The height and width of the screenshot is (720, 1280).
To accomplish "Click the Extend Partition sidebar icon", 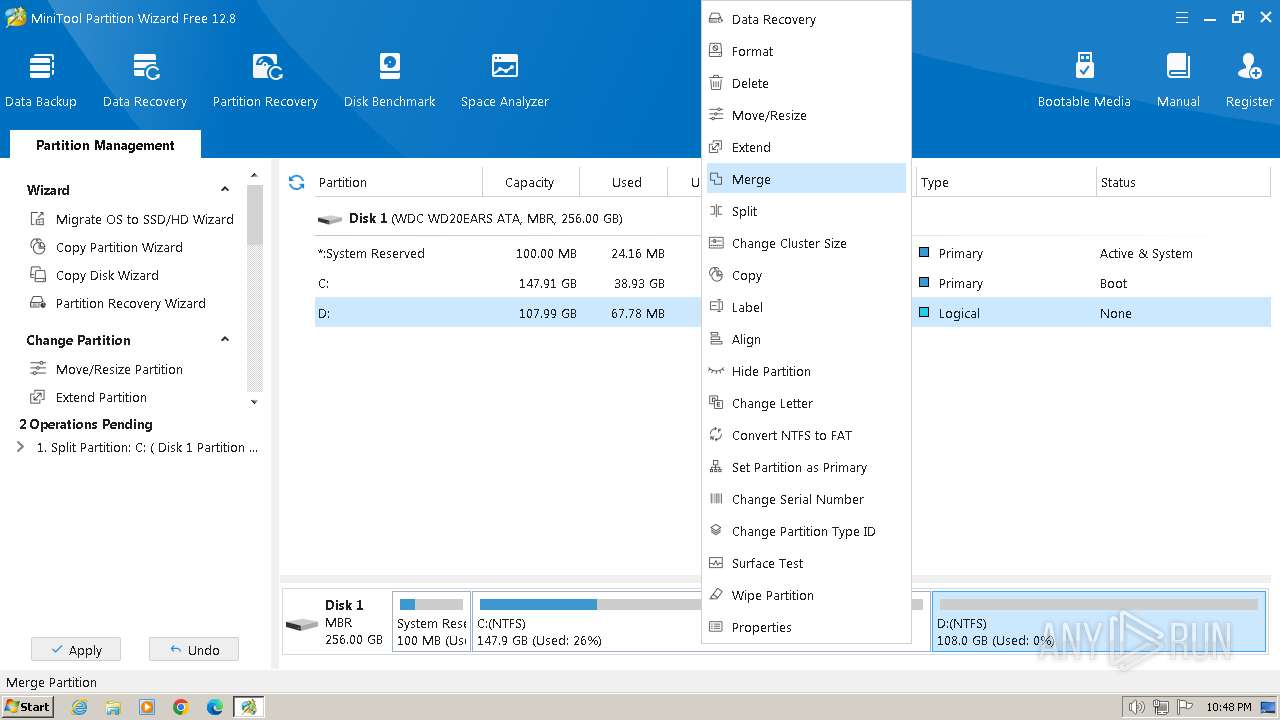I will point(38,397).
